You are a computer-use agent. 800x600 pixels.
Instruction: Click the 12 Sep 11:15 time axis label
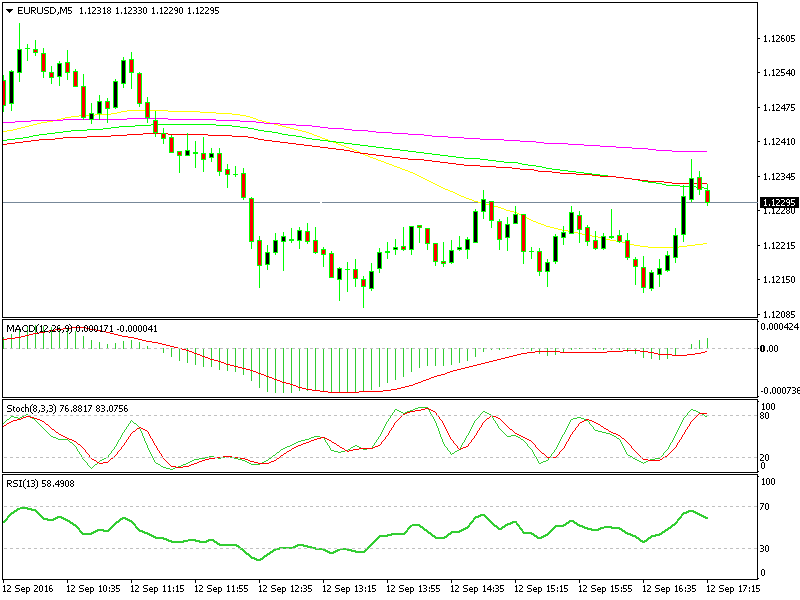158,589
